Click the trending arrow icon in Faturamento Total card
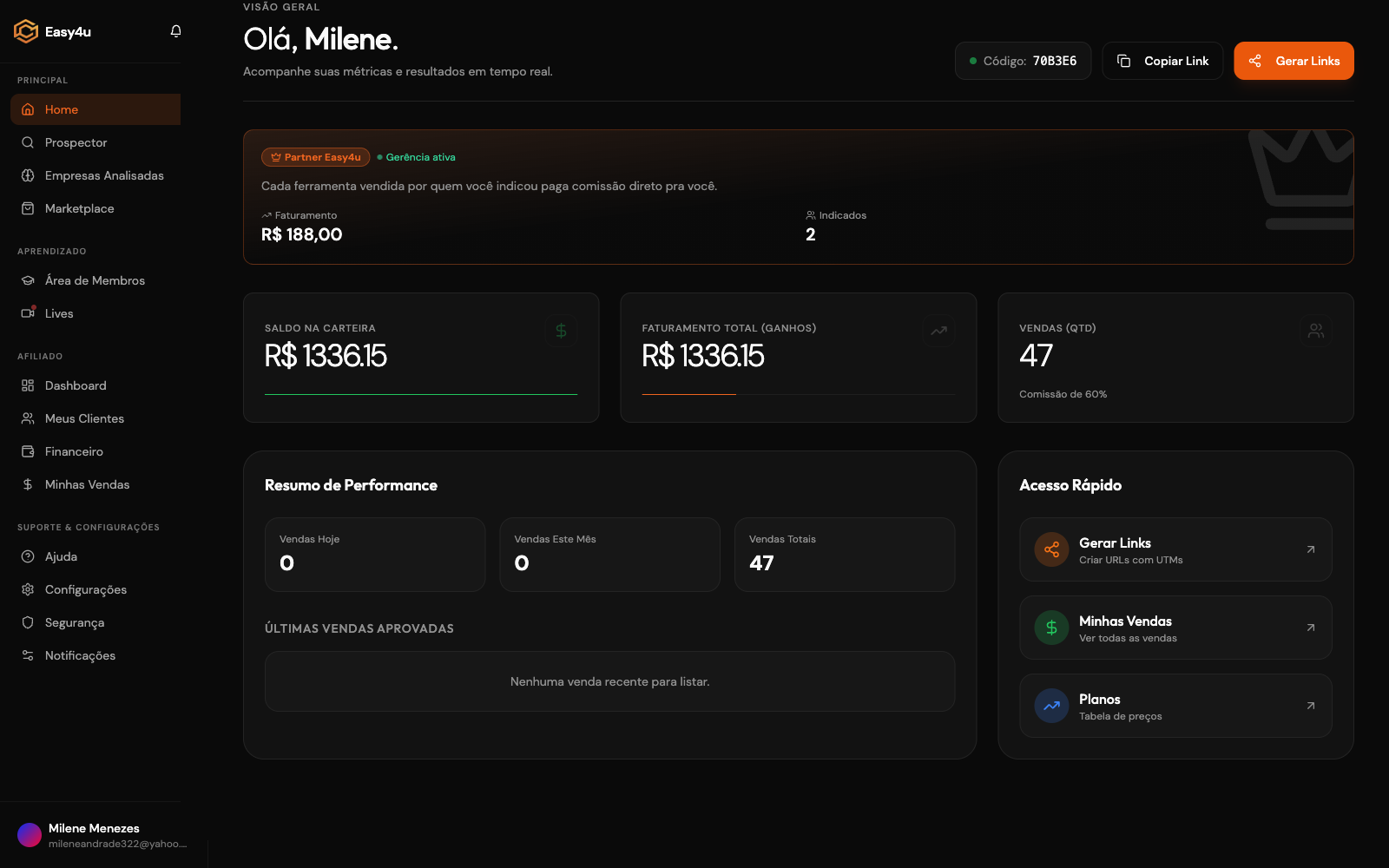1389x868 pixels. click(938, 331)
